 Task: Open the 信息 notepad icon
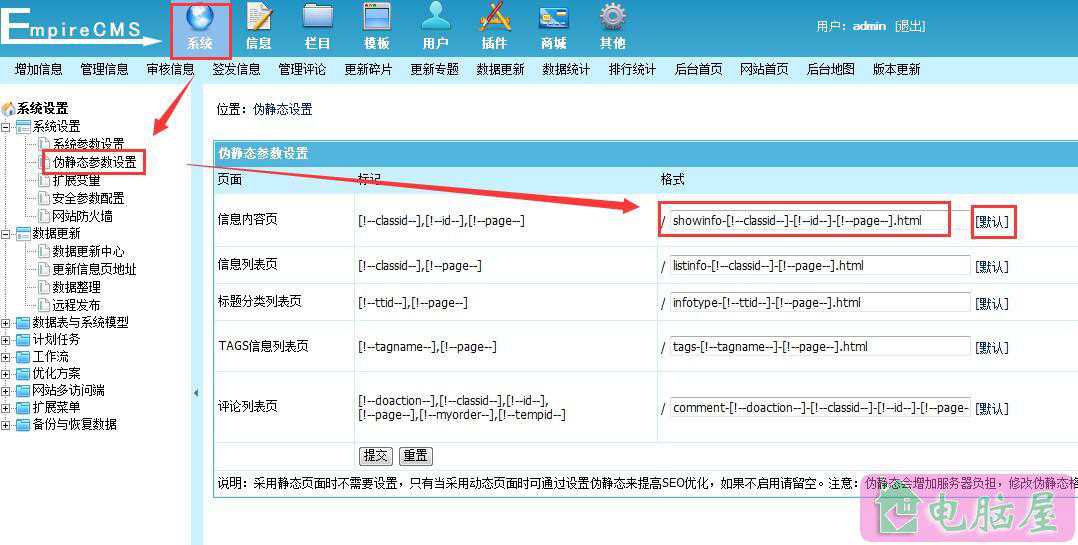coord(259,18)
